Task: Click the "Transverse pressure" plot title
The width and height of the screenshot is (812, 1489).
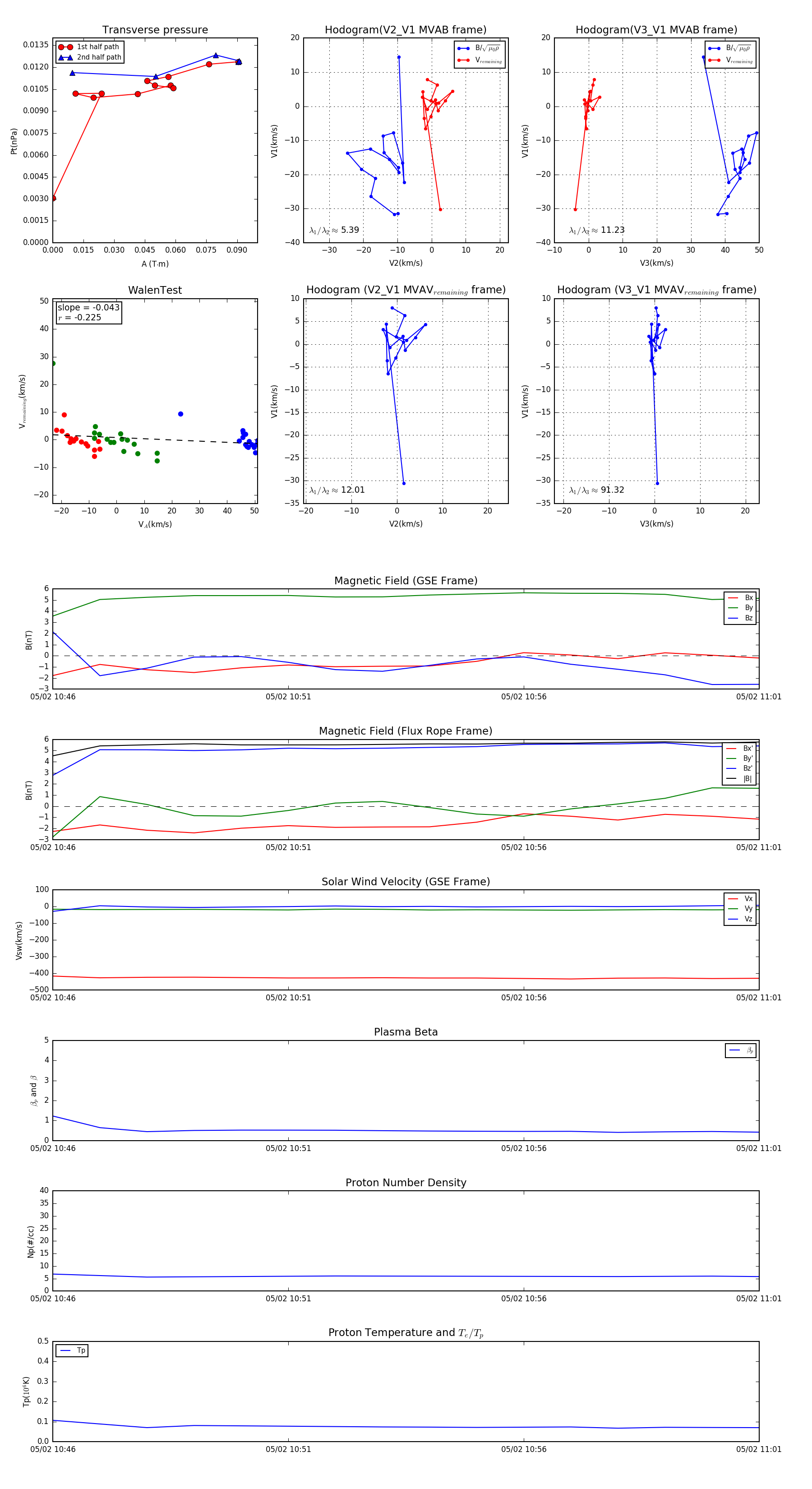Action: pos(155,30)
